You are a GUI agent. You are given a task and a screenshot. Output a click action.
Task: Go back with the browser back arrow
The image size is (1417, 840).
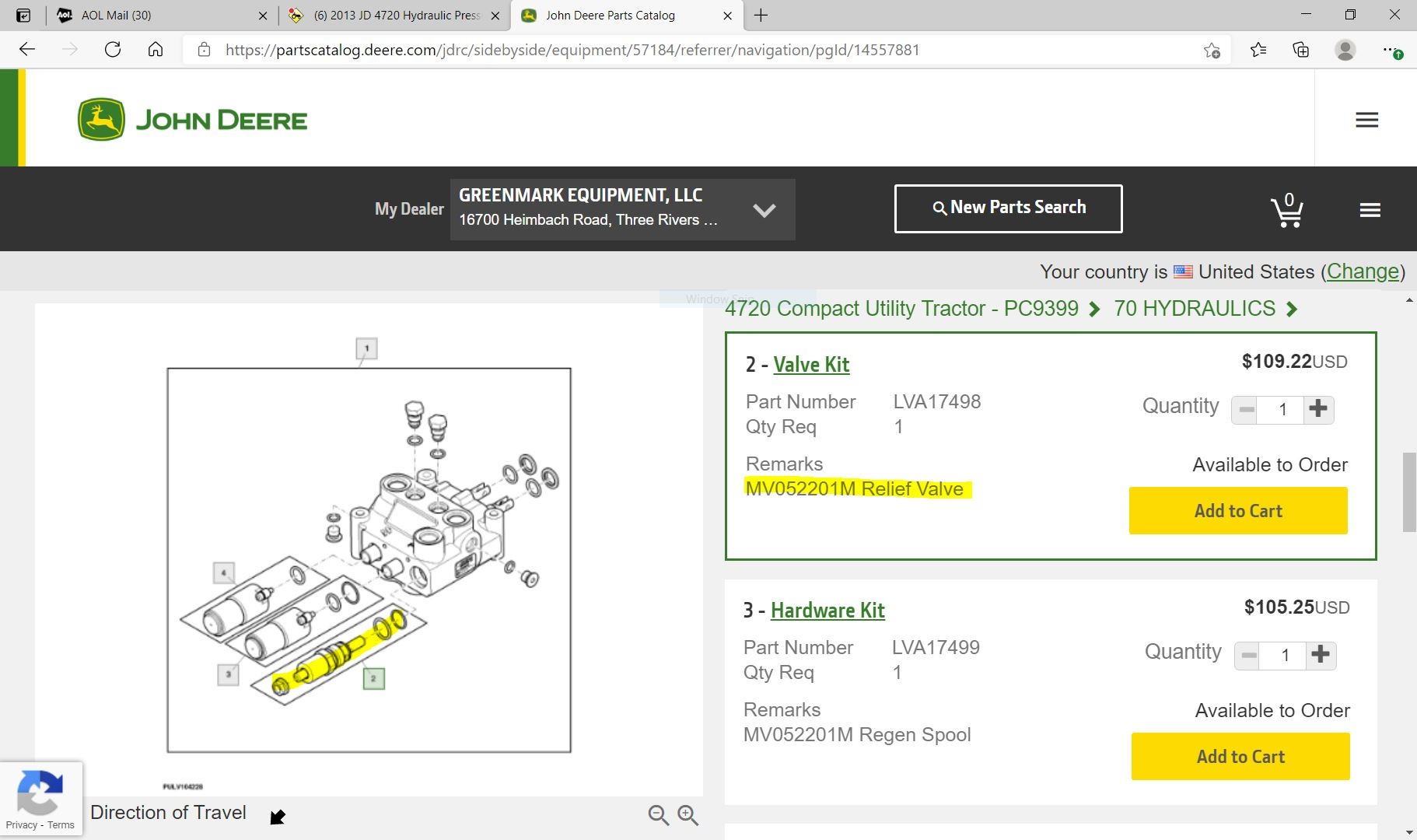27,50
